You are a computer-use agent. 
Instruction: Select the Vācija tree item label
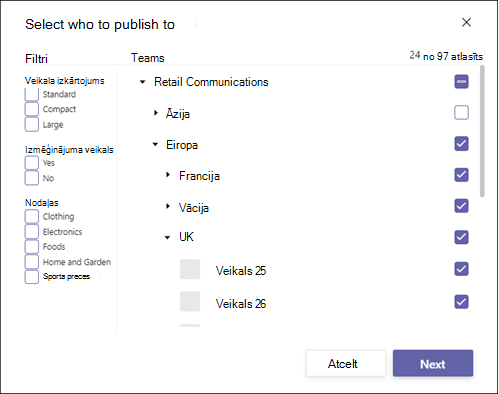point(194,208)
